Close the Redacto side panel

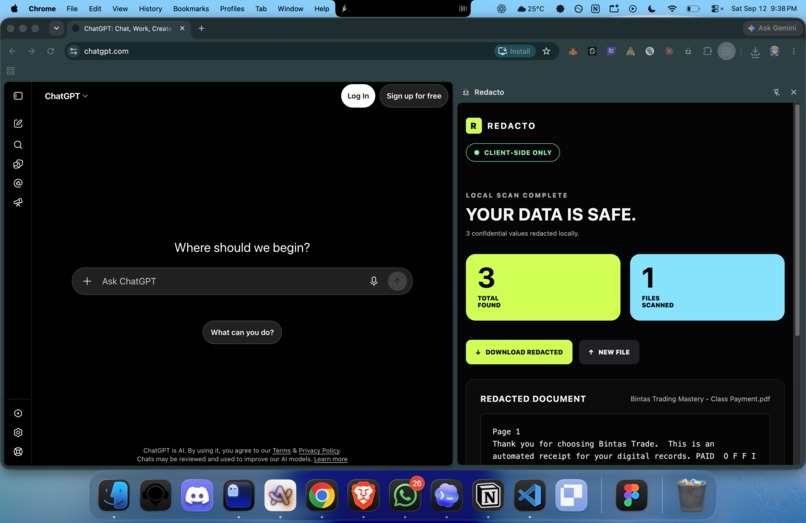coord(794,92)
